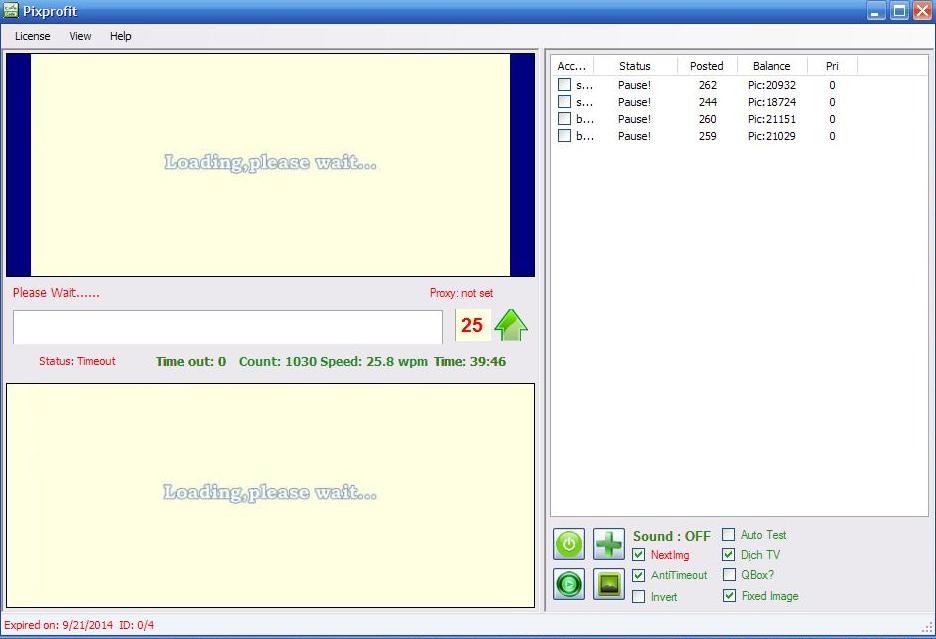This screenshot has width=936, height=639.
Task: Click the red 25 counter box
Action: point(473,325)
